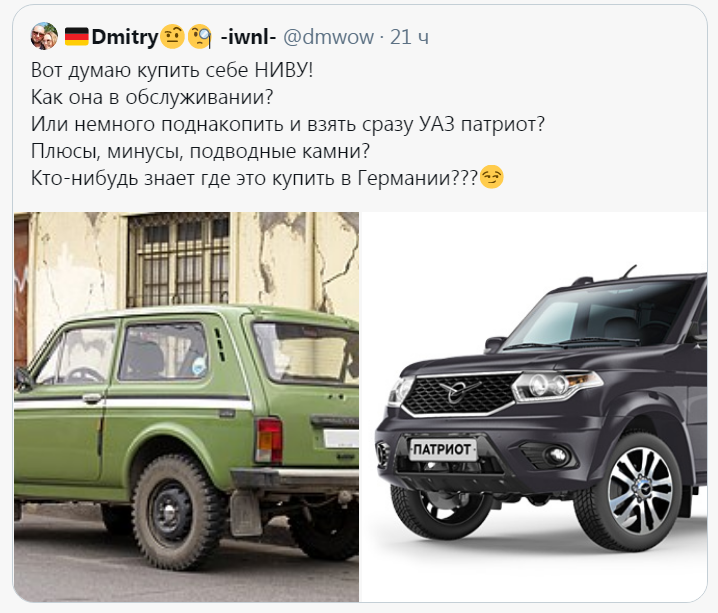
Task: Click the tweet line mentioning НИВУ
Action: pos(172,70)
